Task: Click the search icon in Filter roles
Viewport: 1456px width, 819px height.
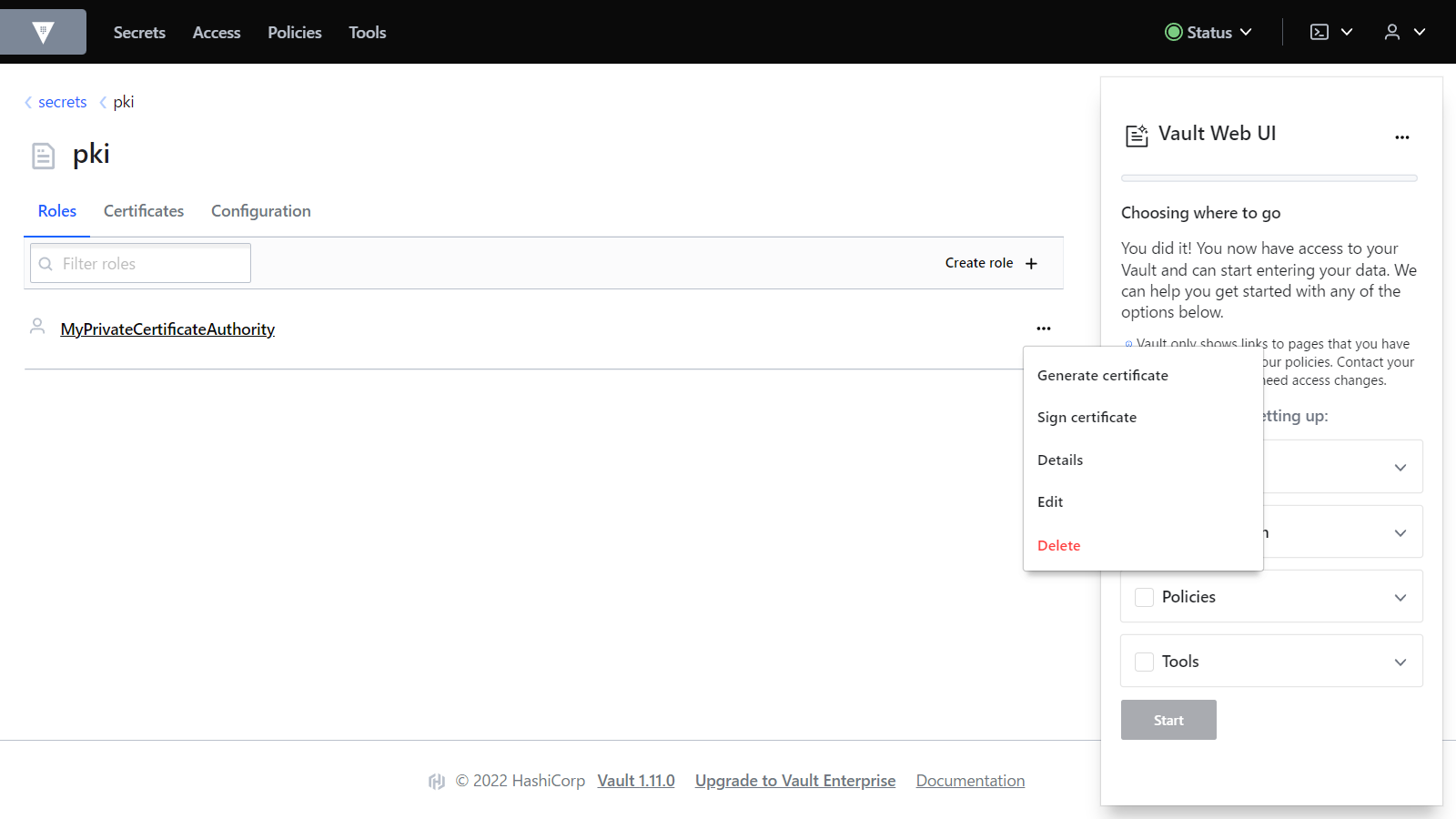Action: click(x=45, y=264)
